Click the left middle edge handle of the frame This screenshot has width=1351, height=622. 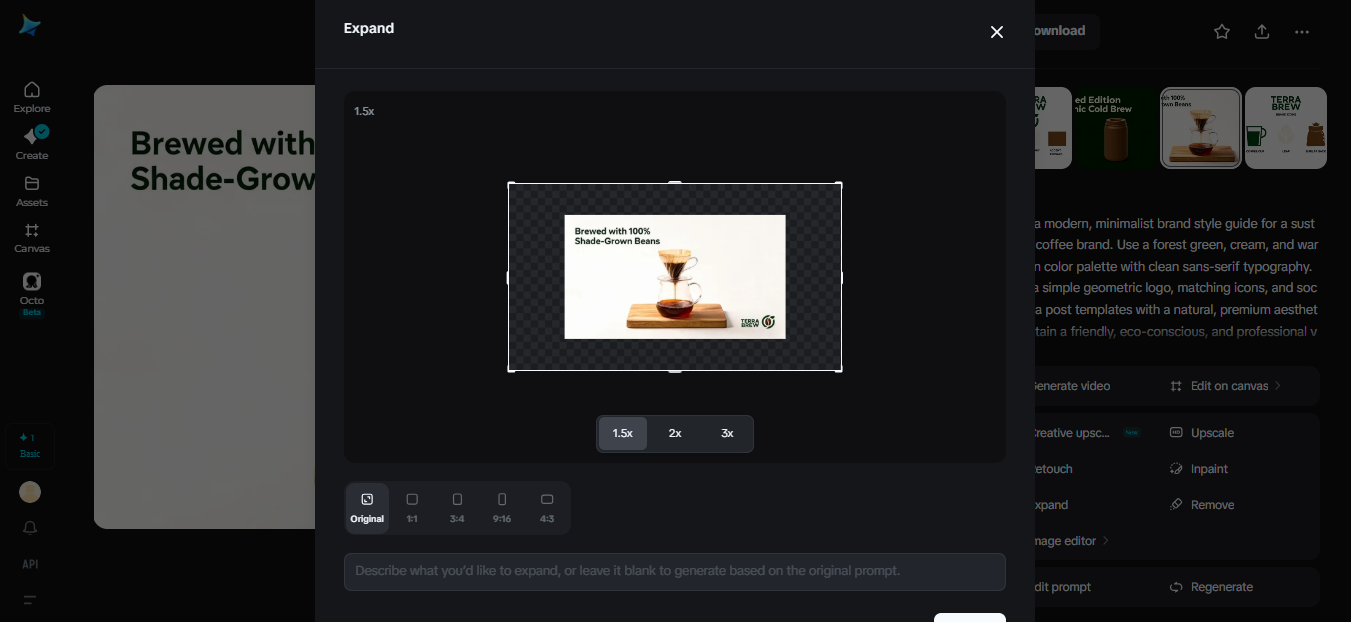click(x=510, y=277)
